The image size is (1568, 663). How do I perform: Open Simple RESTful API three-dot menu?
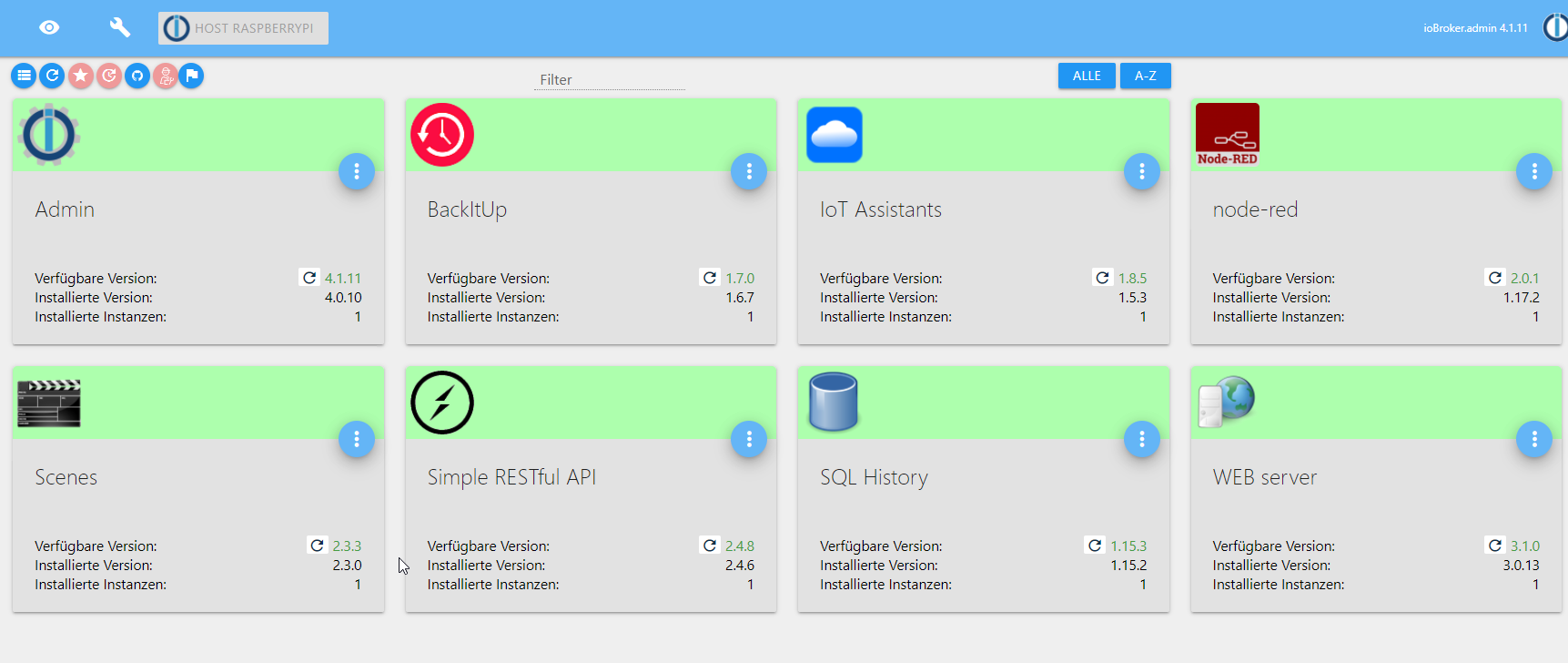click(749, 439)
